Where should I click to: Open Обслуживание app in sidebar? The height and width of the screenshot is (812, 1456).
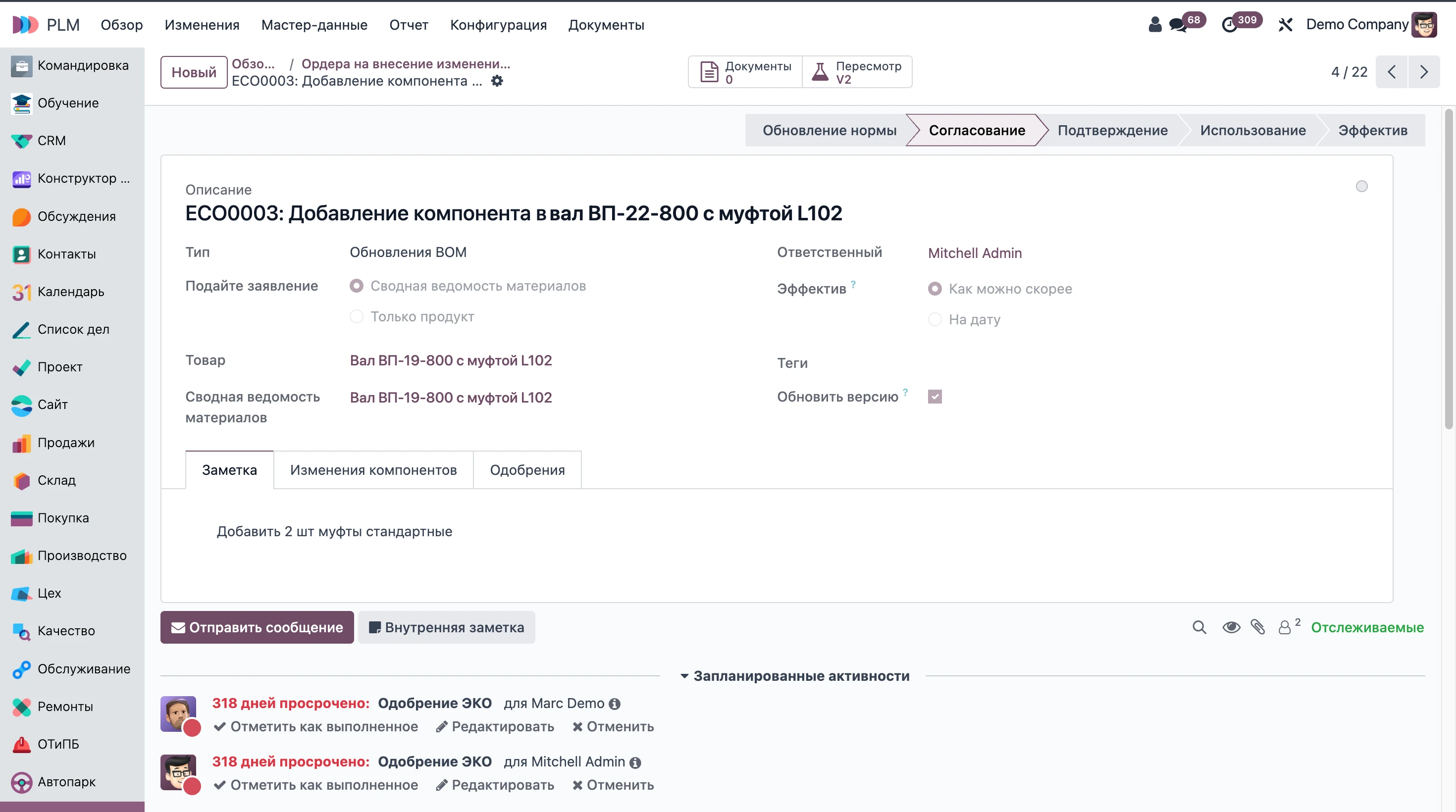click(x=72, y=669)
